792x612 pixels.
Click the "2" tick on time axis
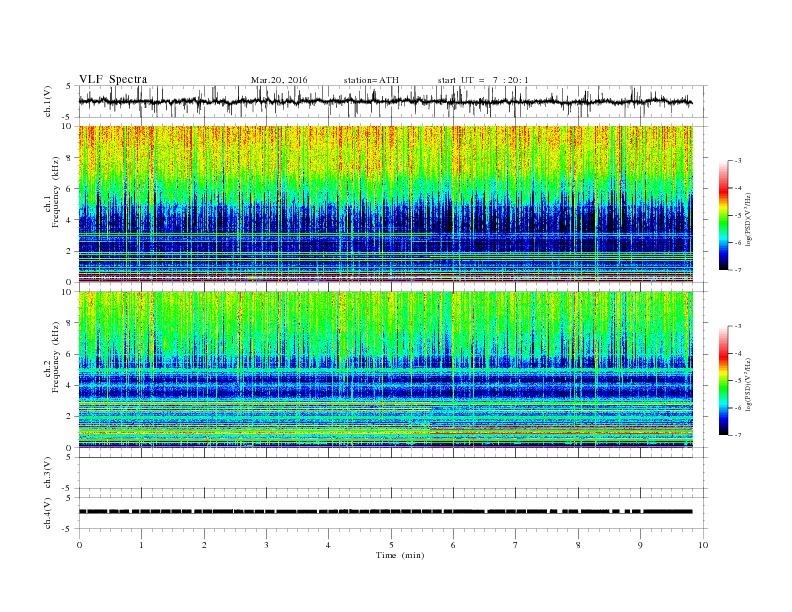pos(204,545)
